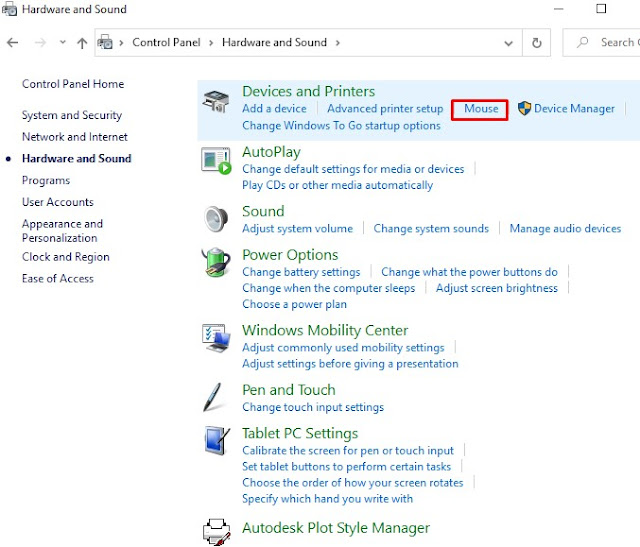
Task: Click the Tablet PC Settings icon
Action: pyautogui.click(x=217, y=440)
